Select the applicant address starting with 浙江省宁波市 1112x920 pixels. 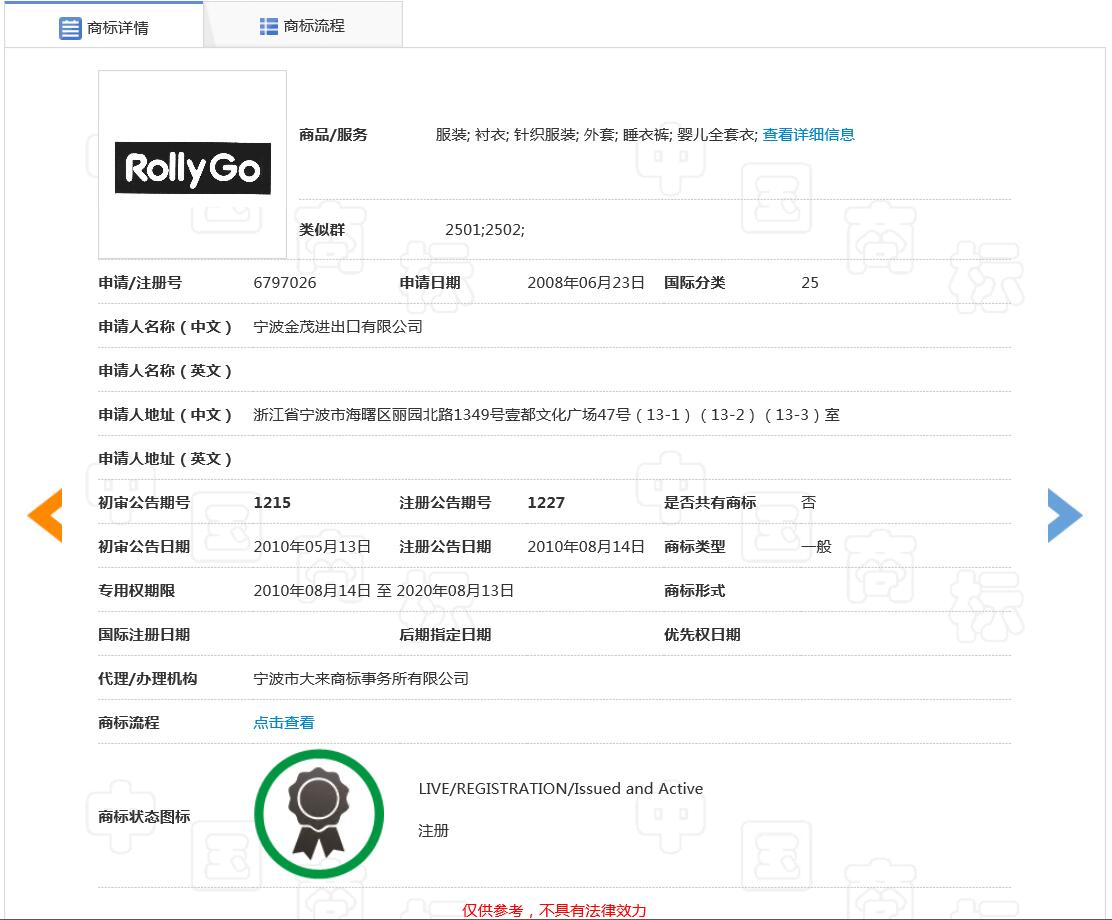point(547,415)
